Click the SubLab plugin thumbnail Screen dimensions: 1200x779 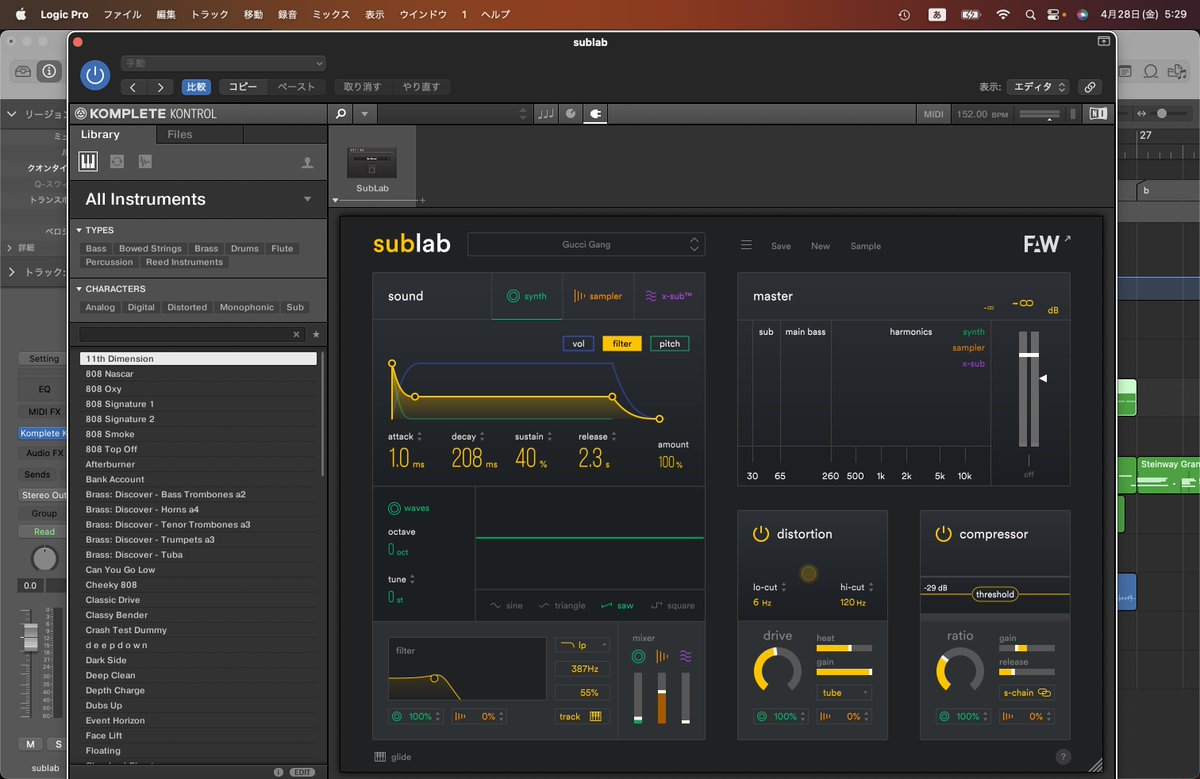click(x=372, y=163)
